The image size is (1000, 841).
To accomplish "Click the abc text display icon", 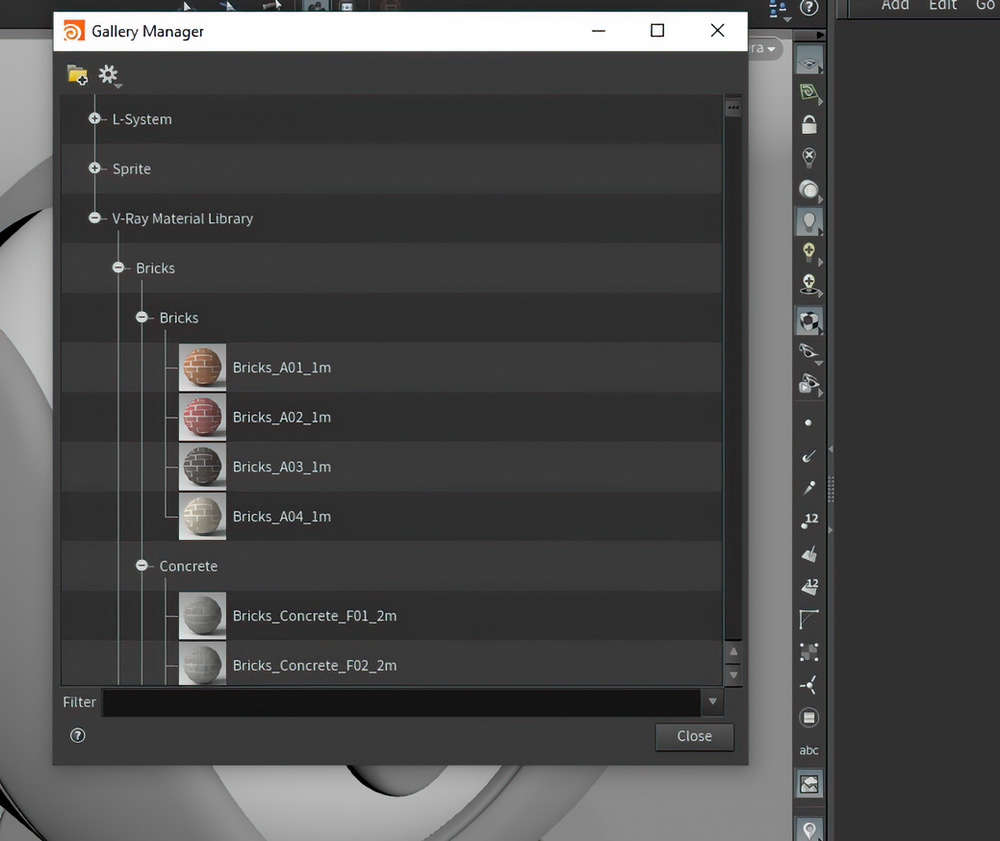I will click(x=809, y=750).
